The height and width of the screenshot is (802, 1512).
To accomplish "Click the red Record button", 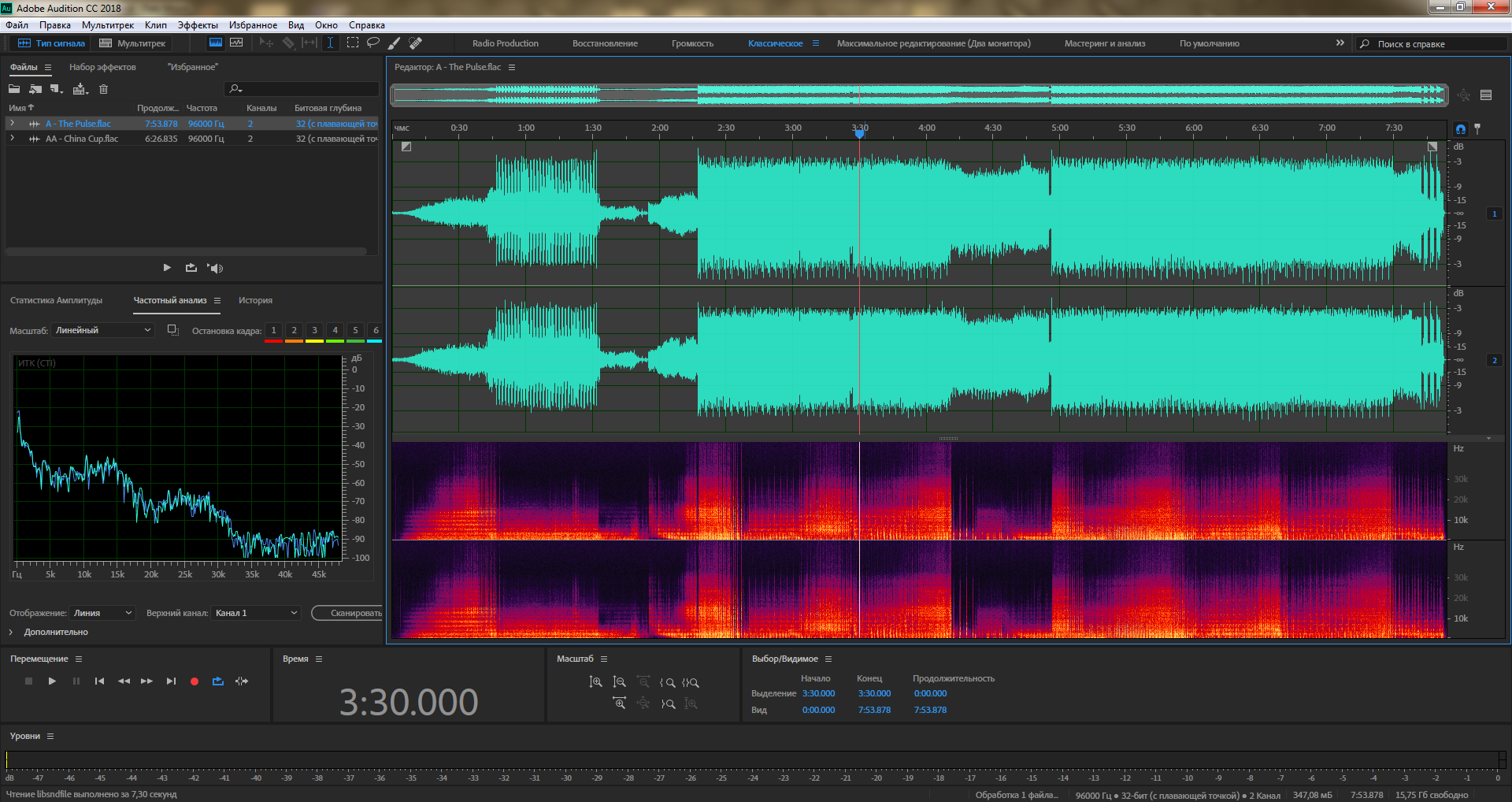I will 195,681.
